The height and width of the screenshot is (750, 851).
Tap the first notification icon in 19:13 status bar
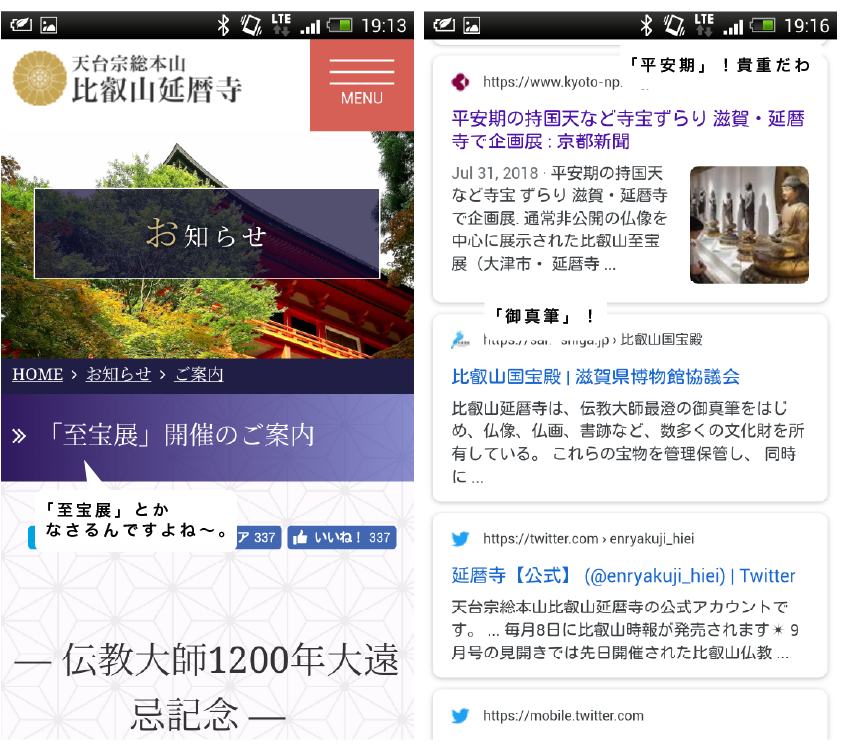[21, 25]
